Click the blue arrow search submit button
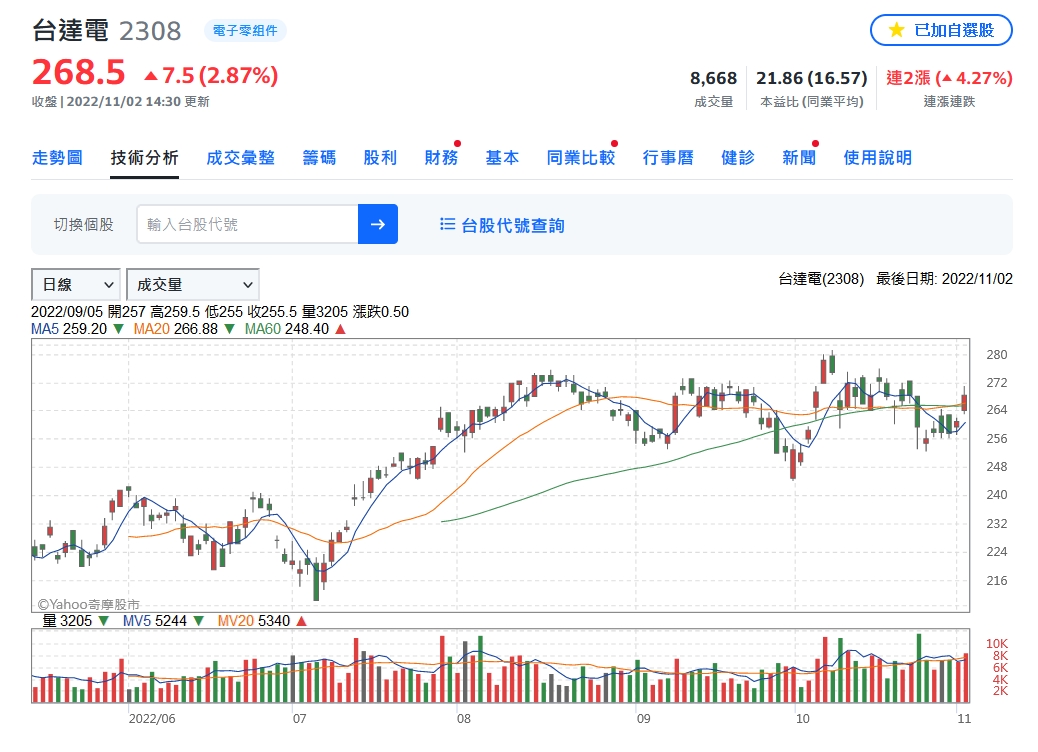 pyautogui.click(x=377, y=224)
